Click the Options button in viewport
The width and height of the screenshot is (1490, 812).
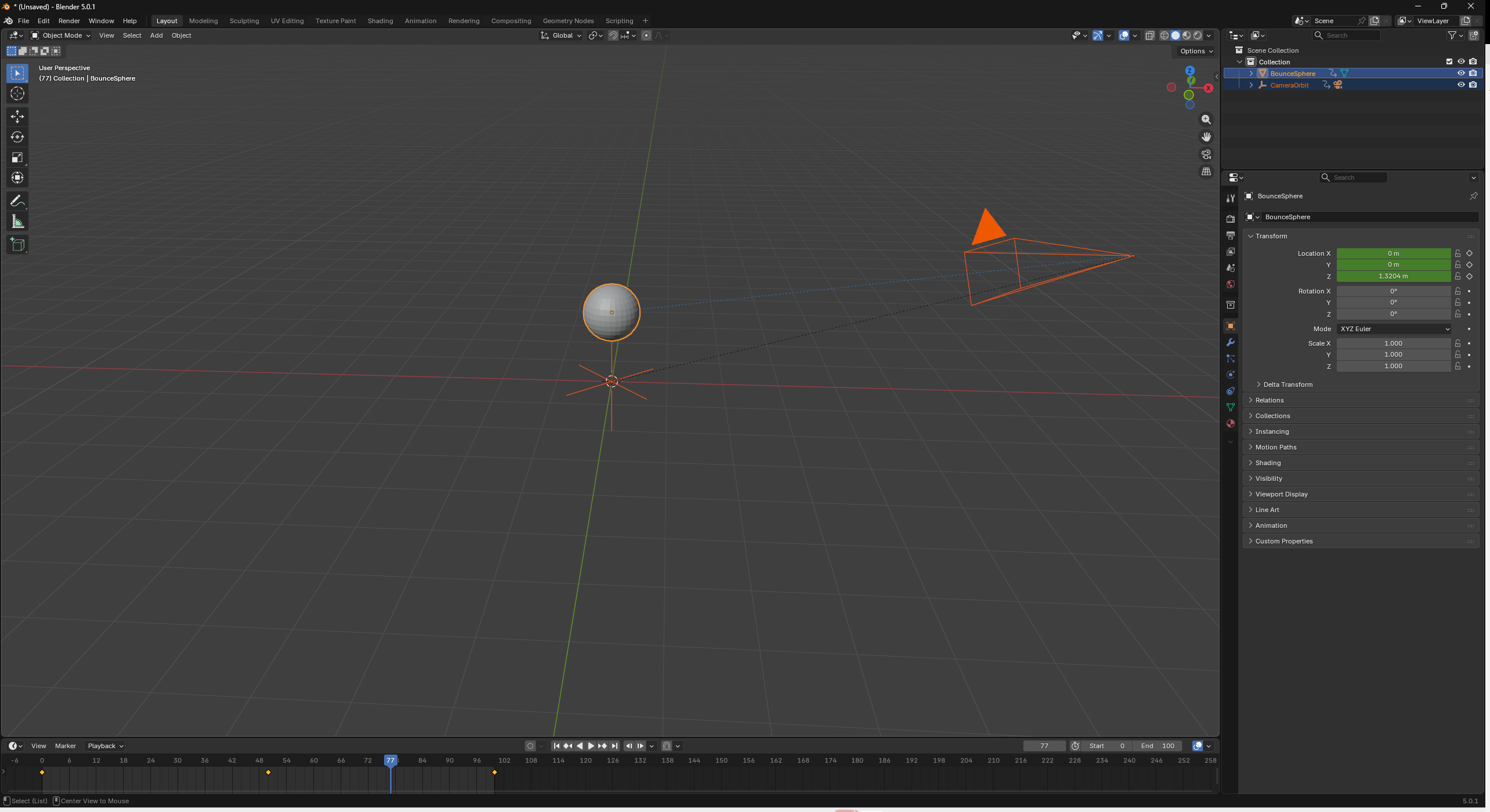coord(1196,51)
